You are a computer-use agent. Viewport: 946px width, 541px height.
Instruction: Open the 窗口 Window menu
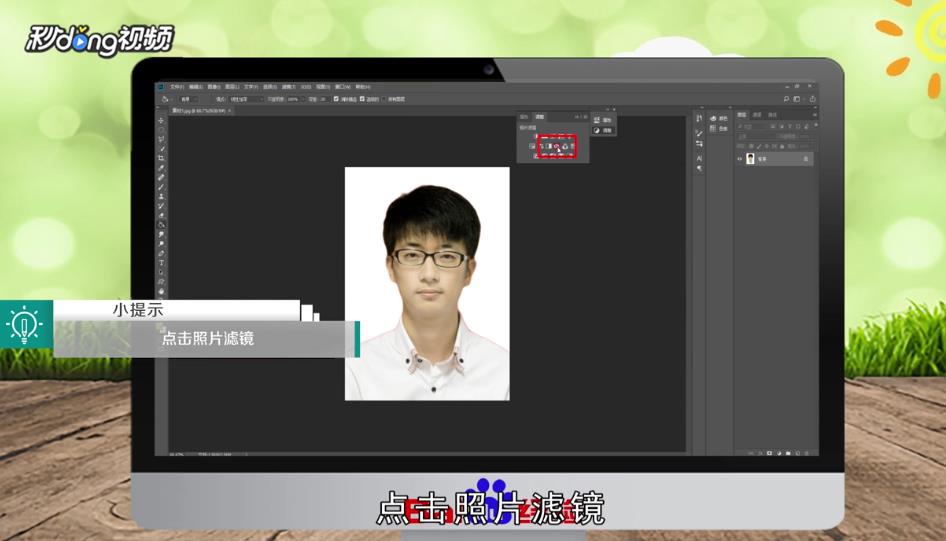343,87
